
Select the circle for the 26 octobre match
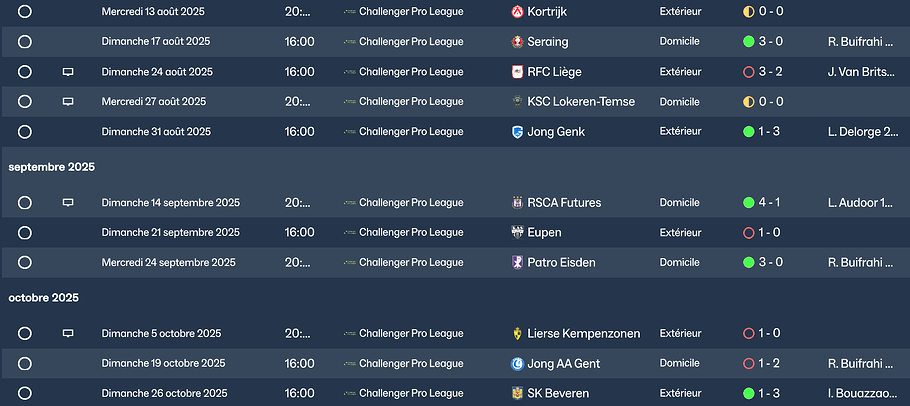click(25, 393)
